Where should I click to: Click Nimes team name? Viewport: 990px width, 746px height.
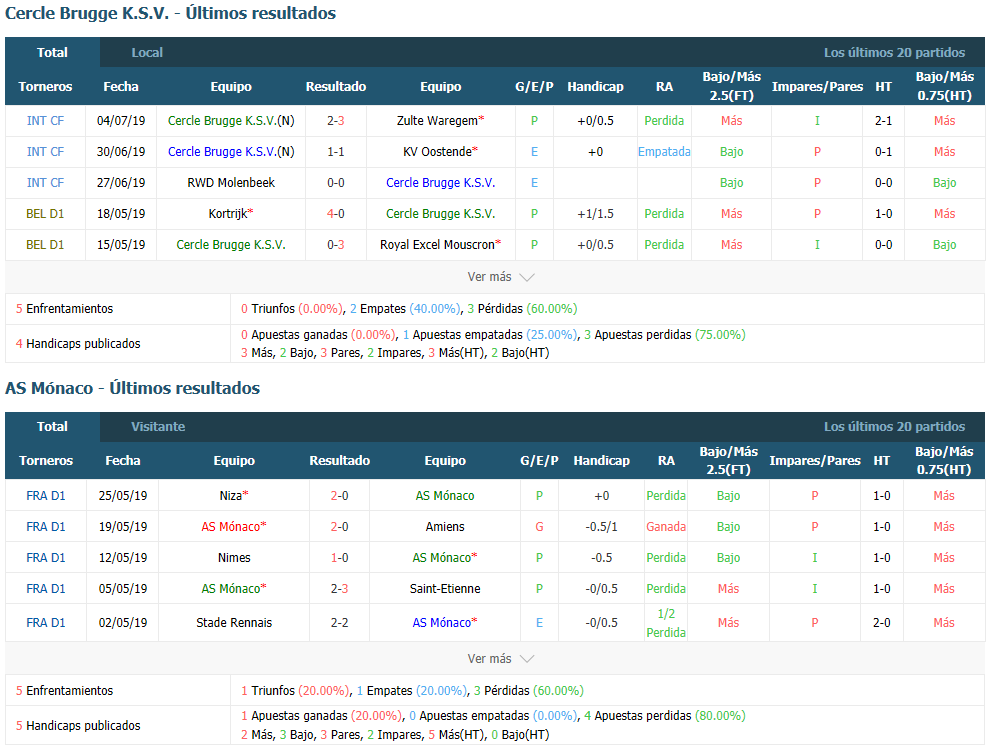(234, 557)
